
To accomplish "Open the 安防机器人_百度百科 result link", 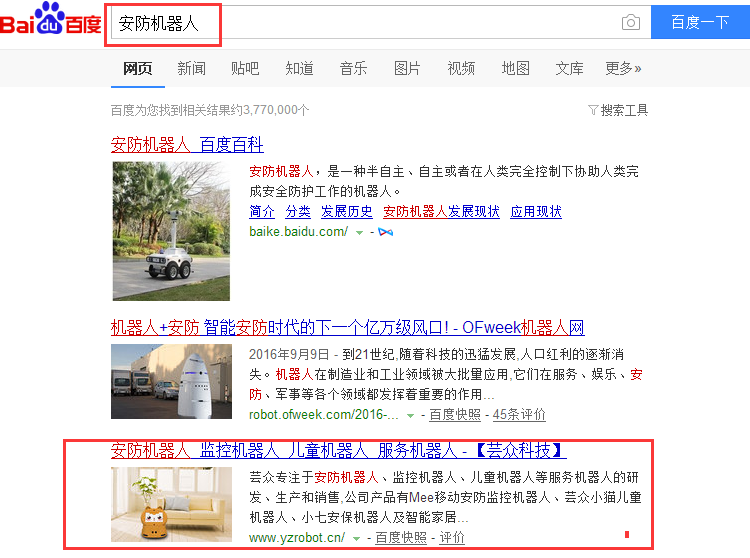I will pos(187,144).
